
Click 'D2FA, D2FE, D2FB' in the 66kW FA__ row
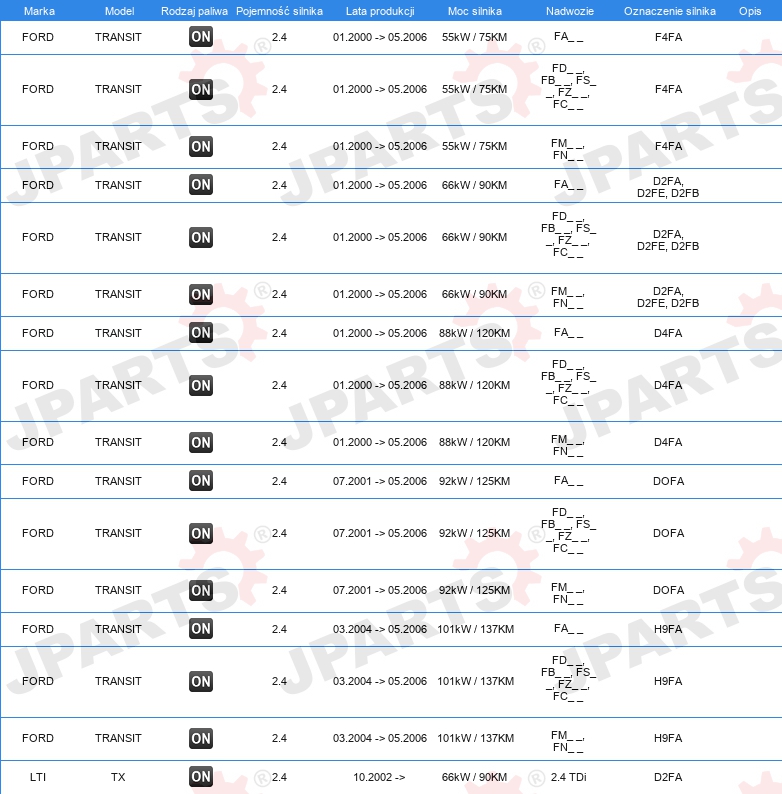click(668, 187)
